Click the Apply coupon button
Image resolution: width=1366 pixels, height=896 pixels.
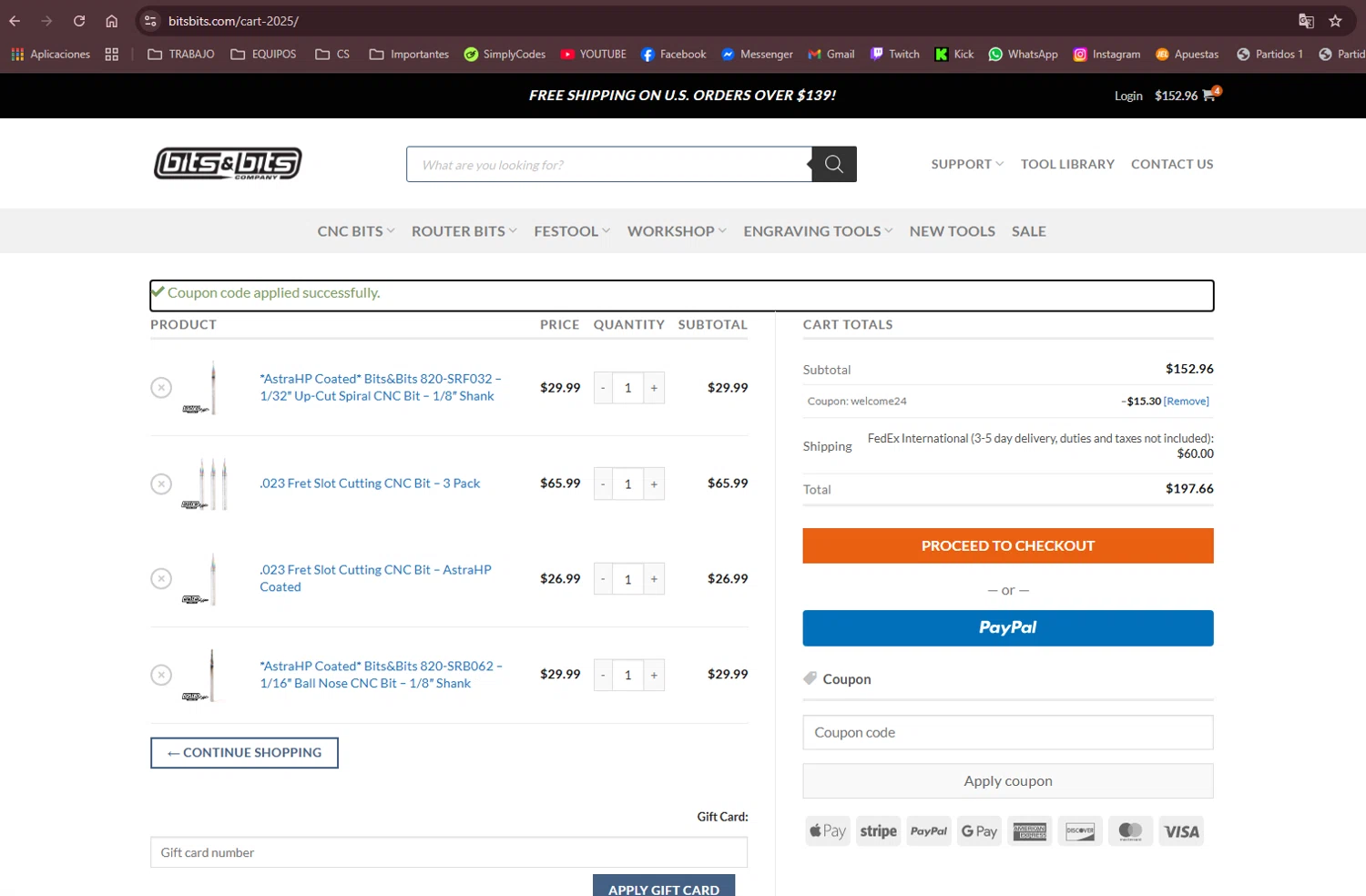click(x=1008, y=781)
